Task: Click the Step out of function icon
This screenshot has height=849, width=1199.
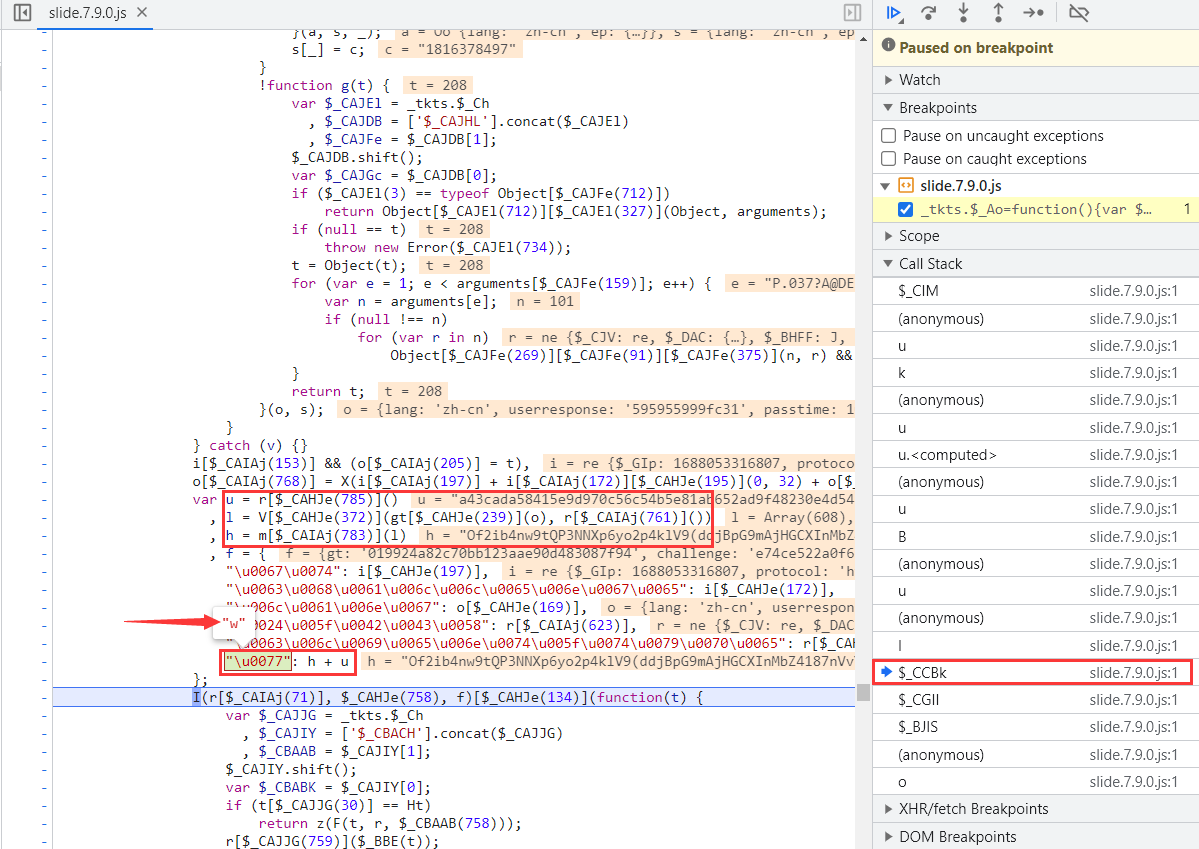Action: click(998, 13)
